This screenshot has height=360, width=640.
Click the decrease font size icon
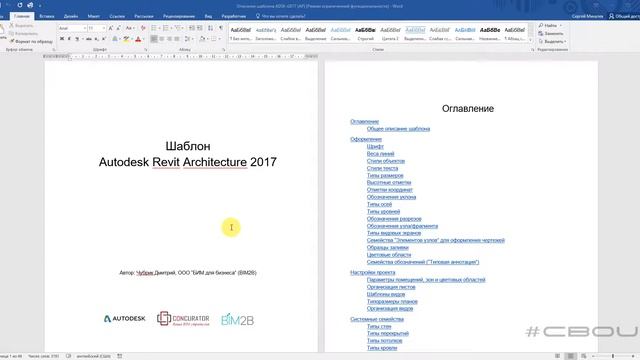(x=118, y=28)
